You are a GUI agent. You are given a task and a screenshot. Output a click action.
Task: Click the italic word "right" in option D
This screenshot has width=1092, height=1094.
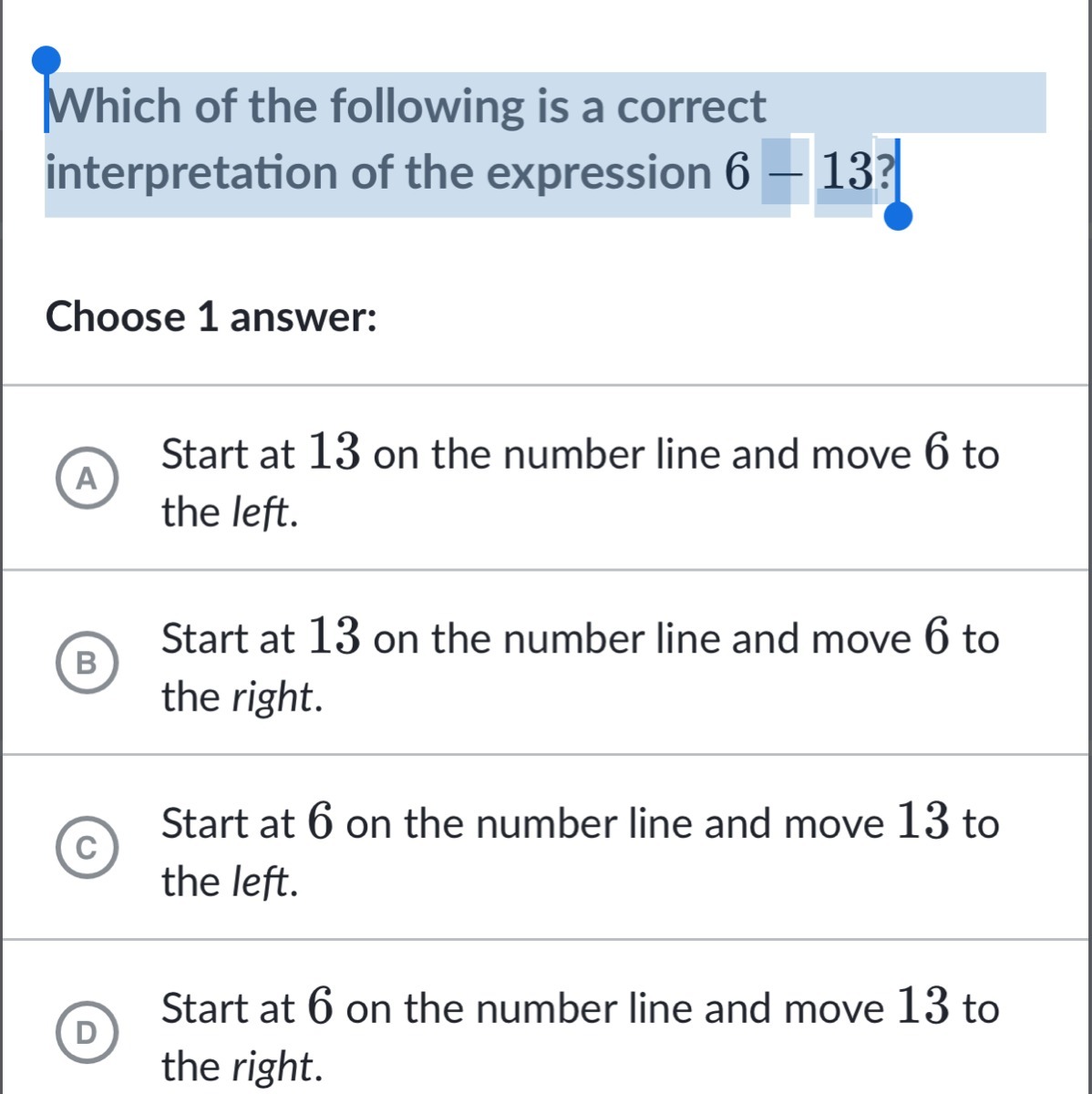(x=273, y=1067)
